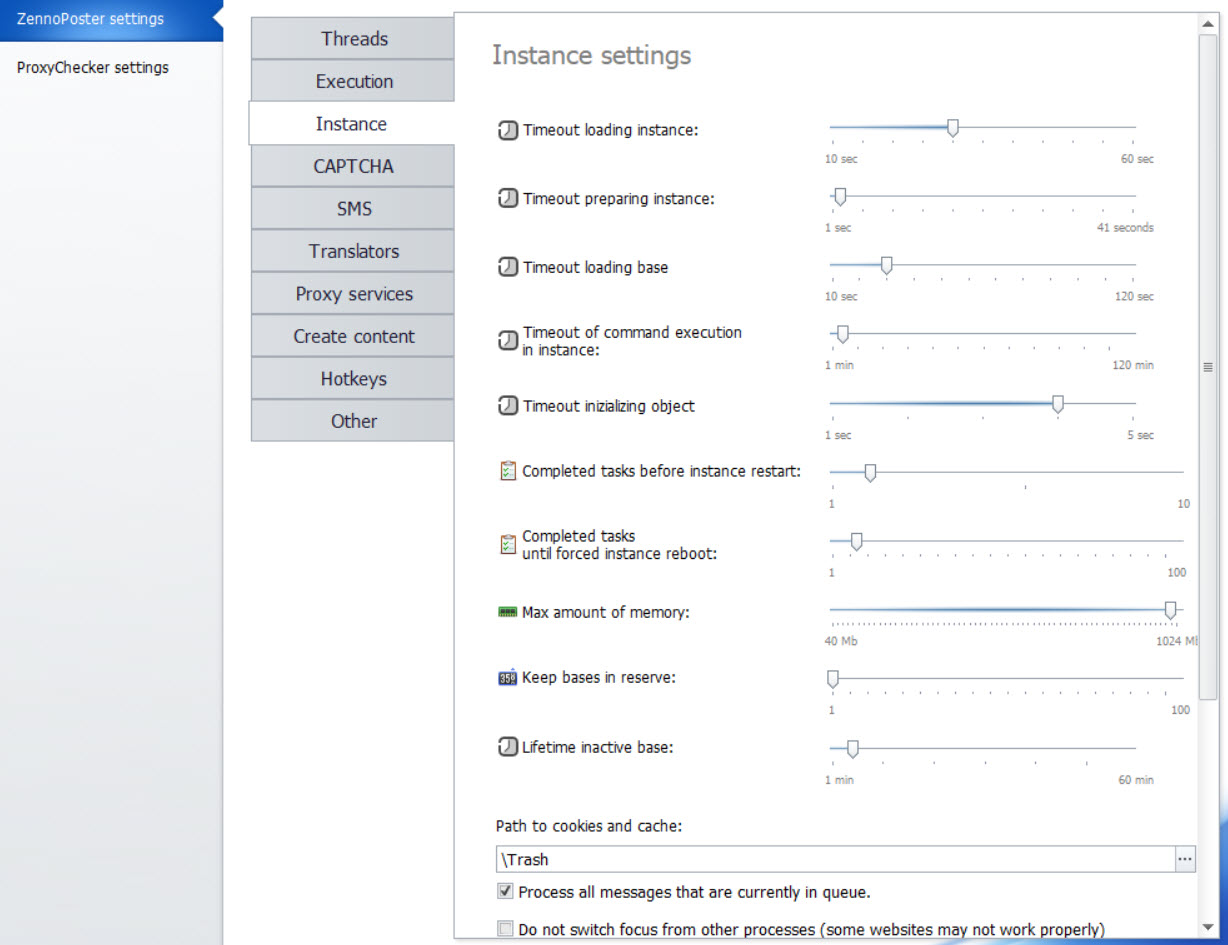Image resolution: width=1228 pixels, height=945 pixels.
Task: Open the Threads settings tab
Action: click(x=353, y=39)
